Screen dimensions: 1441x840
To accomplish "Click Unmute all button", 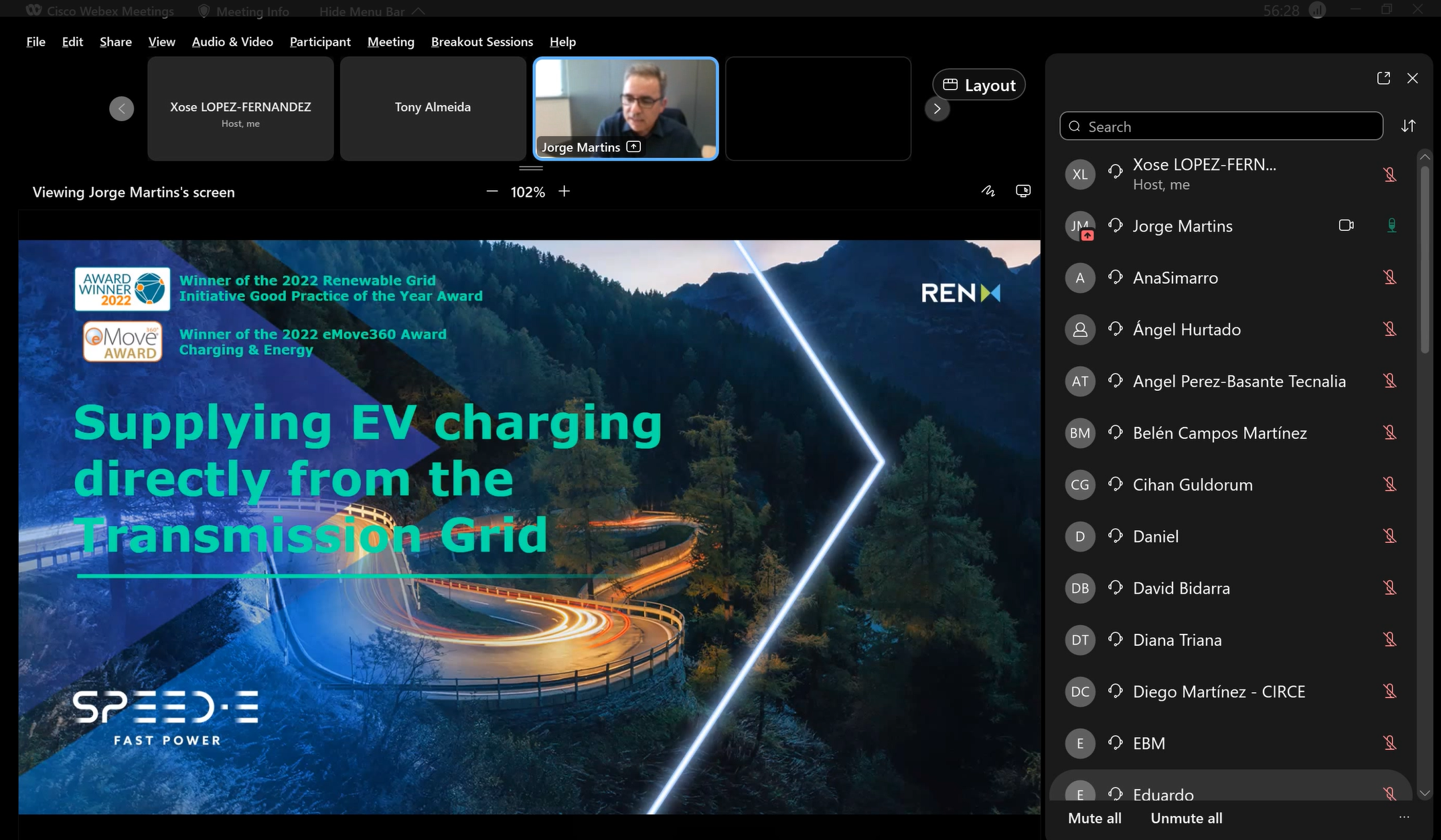I will point(1186,818).
